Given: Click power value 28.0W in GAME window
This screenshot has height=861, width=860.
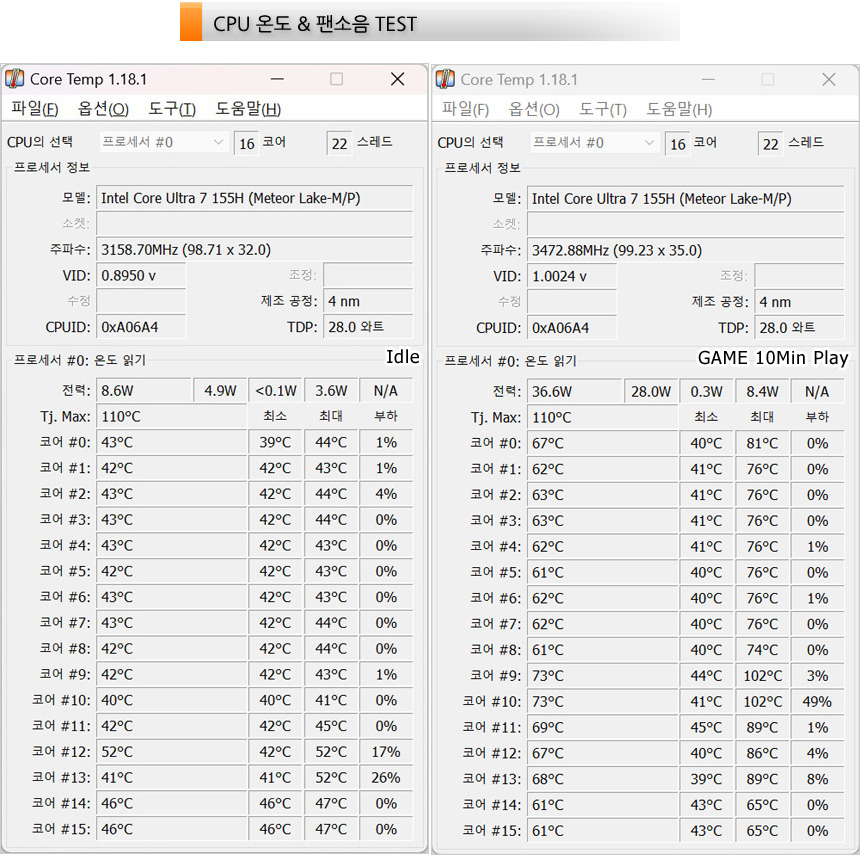Looking at the screenshot, I should point(651,392).
